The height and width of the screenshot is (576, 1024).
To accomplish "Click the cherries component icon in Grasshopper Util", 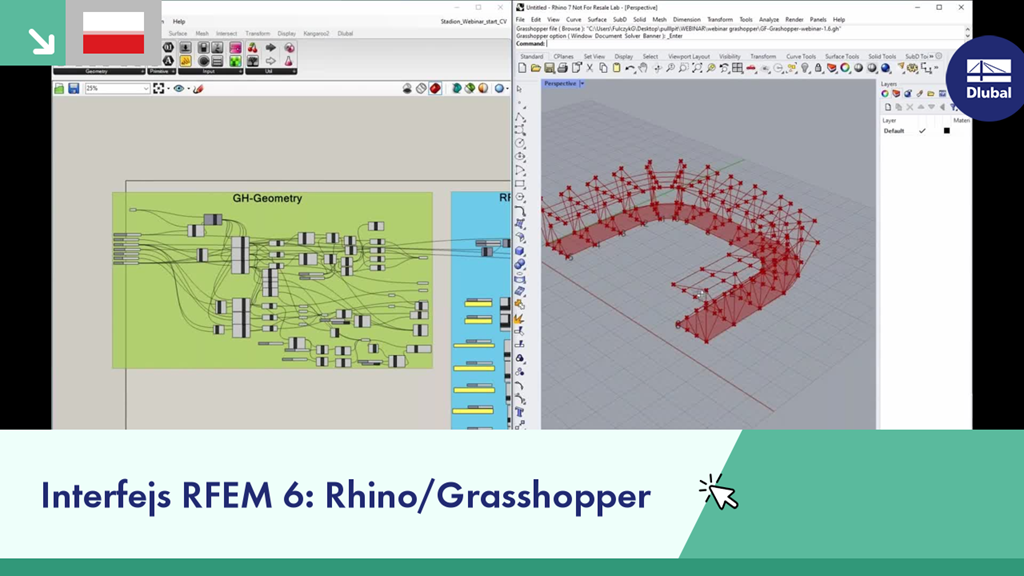I will [x=252, y=48].
